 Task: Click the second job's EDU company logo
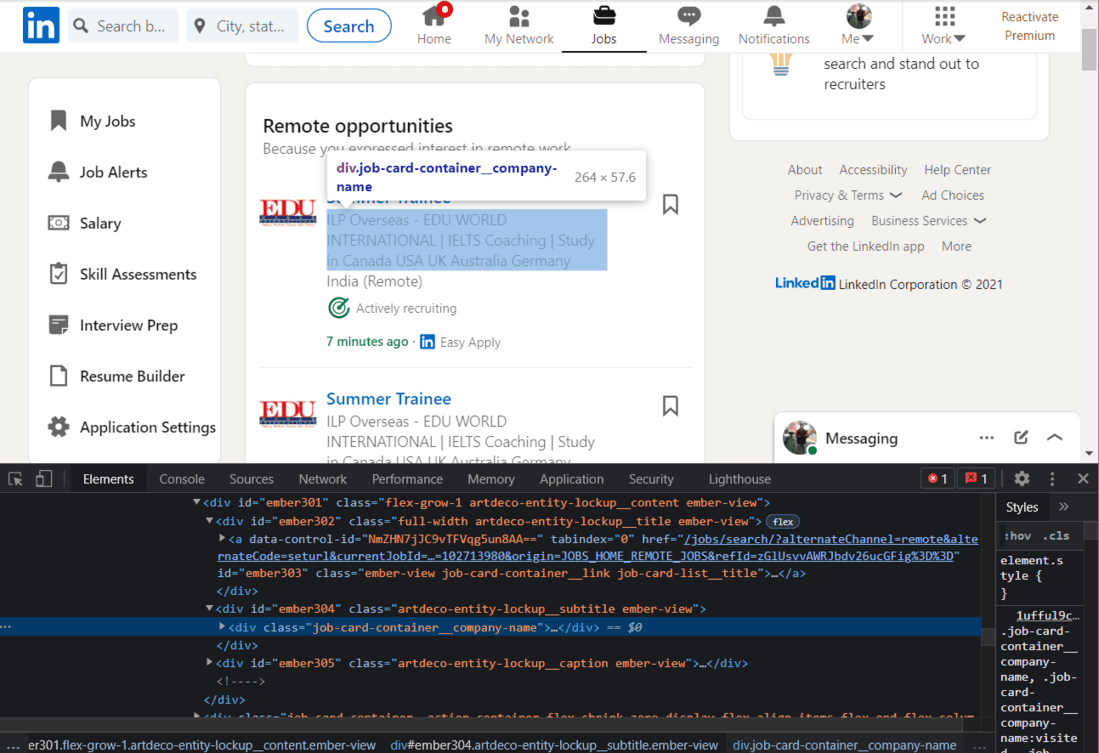pos(288,413)
